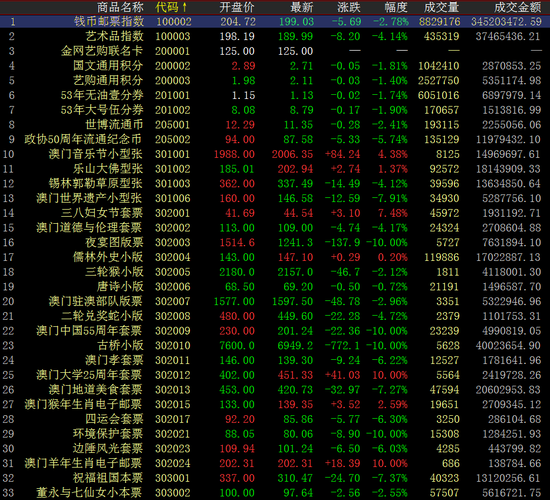Select 澳门地道美食套票 row
This screenshot has width=550, height=500.
click(x=275, y=390)
